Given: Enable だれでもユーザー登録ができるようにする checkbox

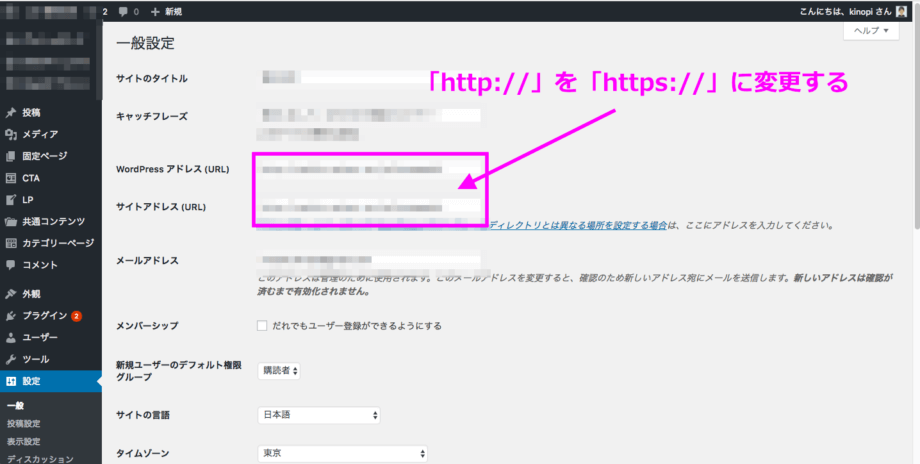Looking at the screenshot, I should click(262, 325).
